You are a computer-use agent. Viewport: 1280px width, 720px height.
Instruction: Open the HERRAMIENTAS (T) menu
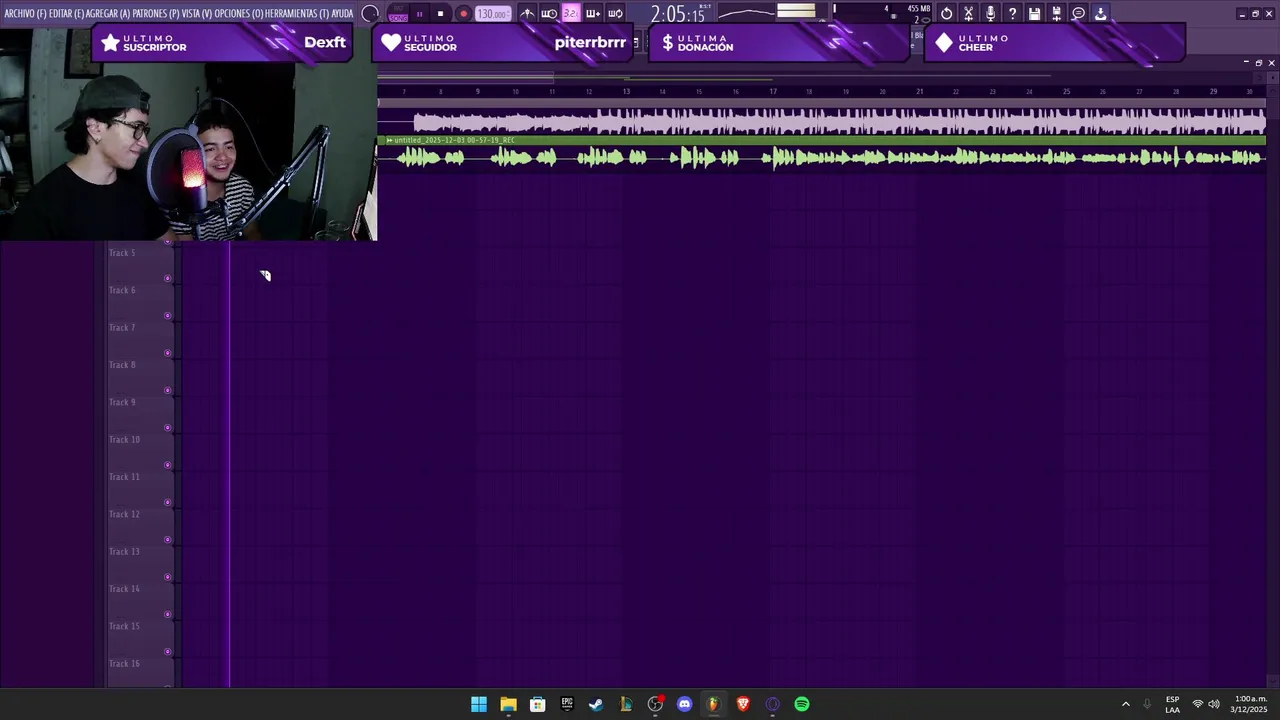point(297,14)
